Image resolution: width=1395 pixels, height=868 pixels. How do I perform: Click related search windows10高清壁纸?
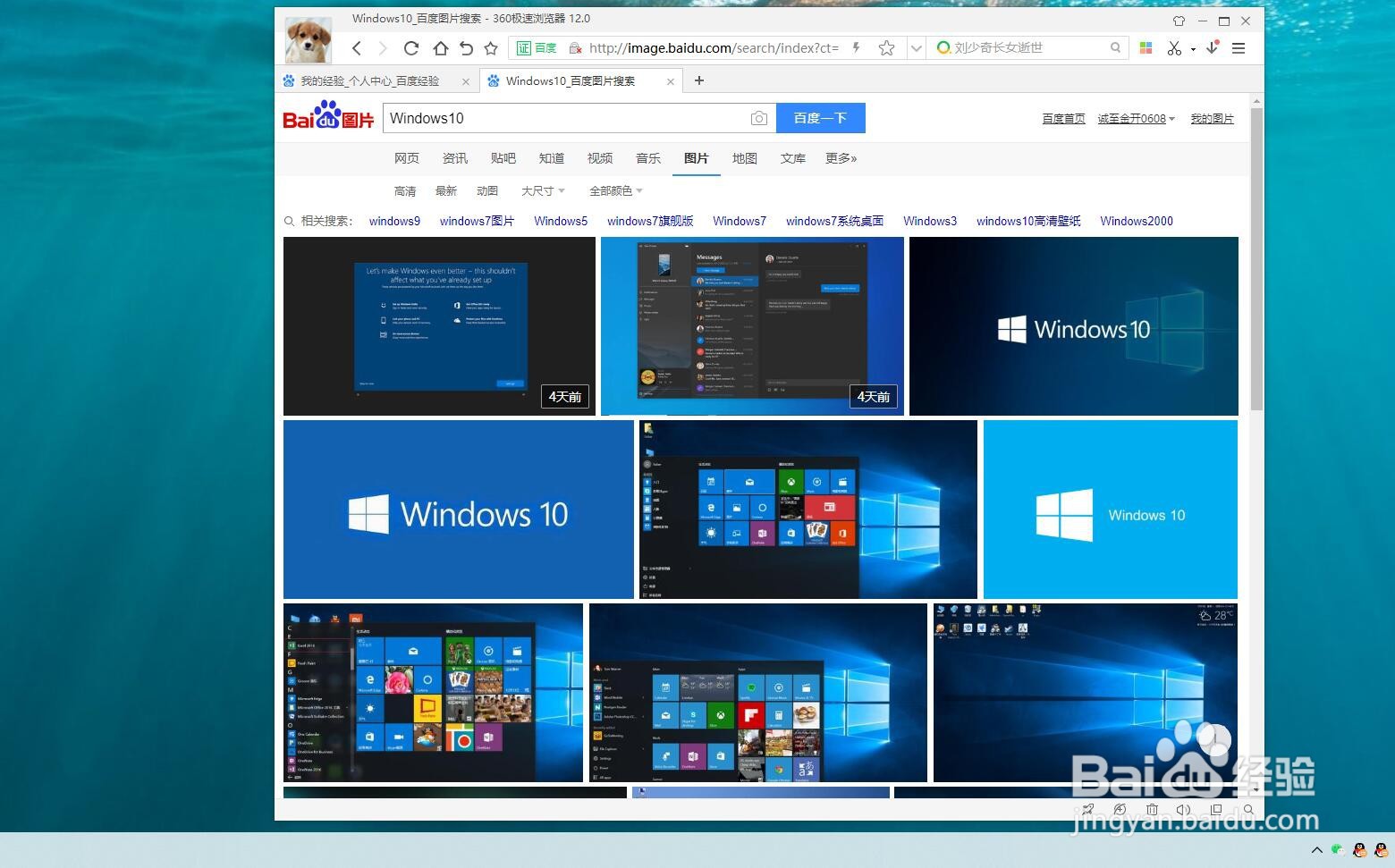coord(1028,221)
